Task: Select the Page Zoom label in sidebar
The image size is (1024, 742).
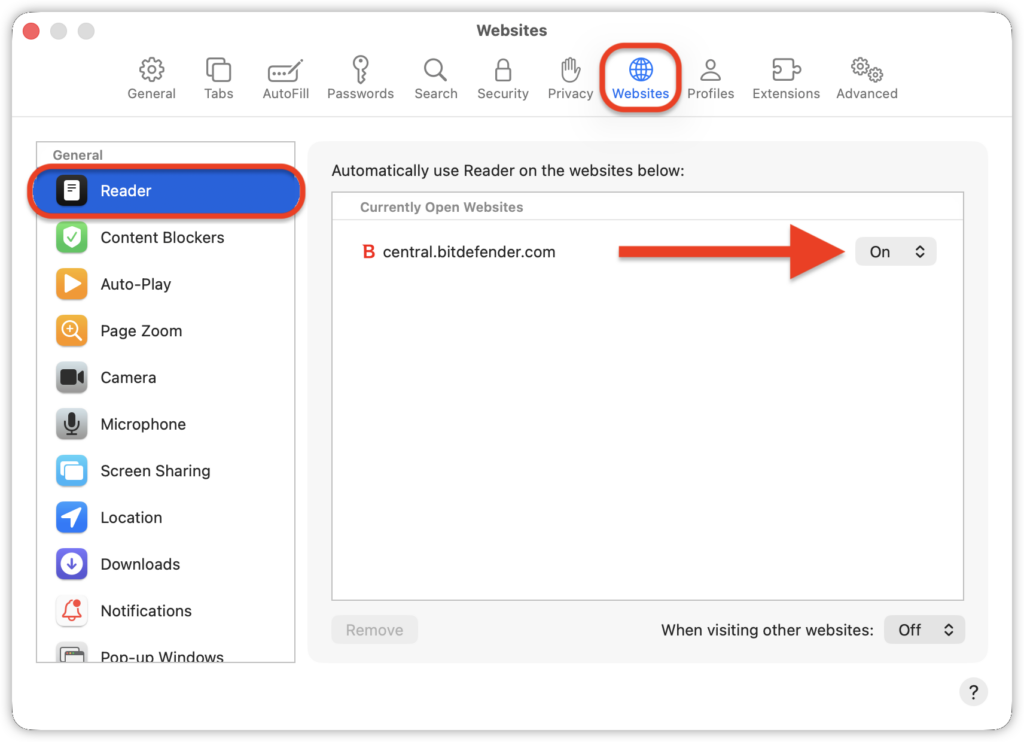Action: 141,331
